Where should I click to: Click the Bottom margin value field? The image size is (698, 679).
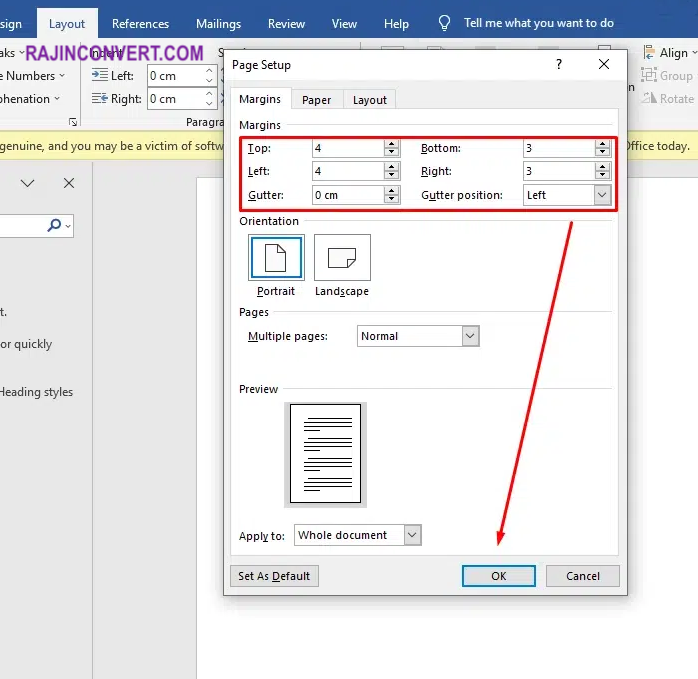(x=559, y=148)
